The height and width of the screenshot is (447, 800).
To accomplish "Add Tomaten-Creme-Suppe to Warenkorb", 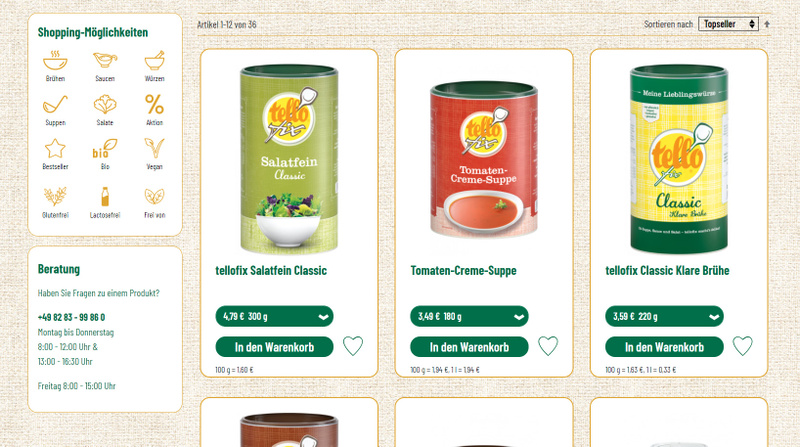I will click(469, 347).
